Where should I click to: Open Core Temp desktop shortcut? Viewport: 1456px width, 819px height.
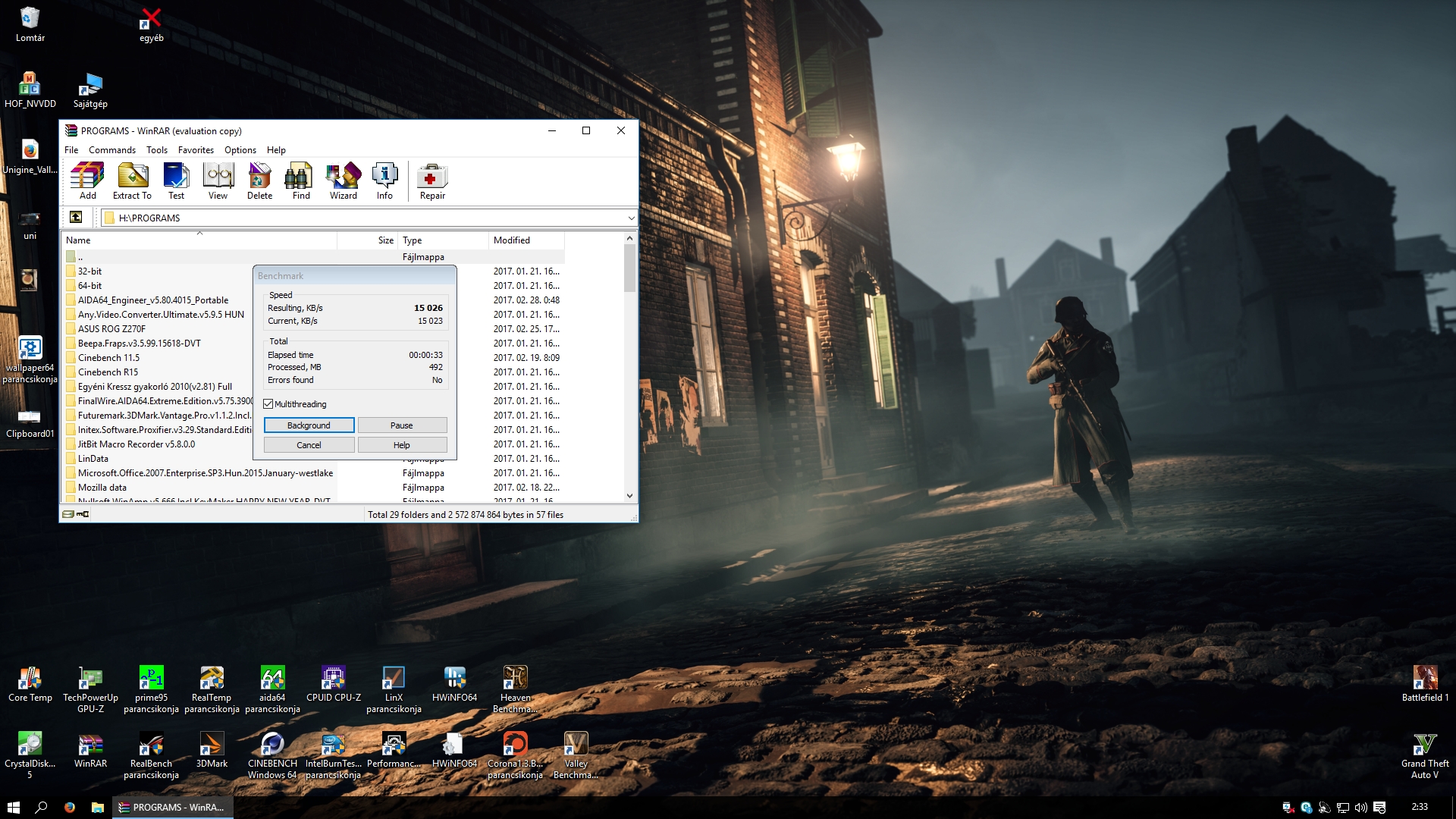pos(30,684)
